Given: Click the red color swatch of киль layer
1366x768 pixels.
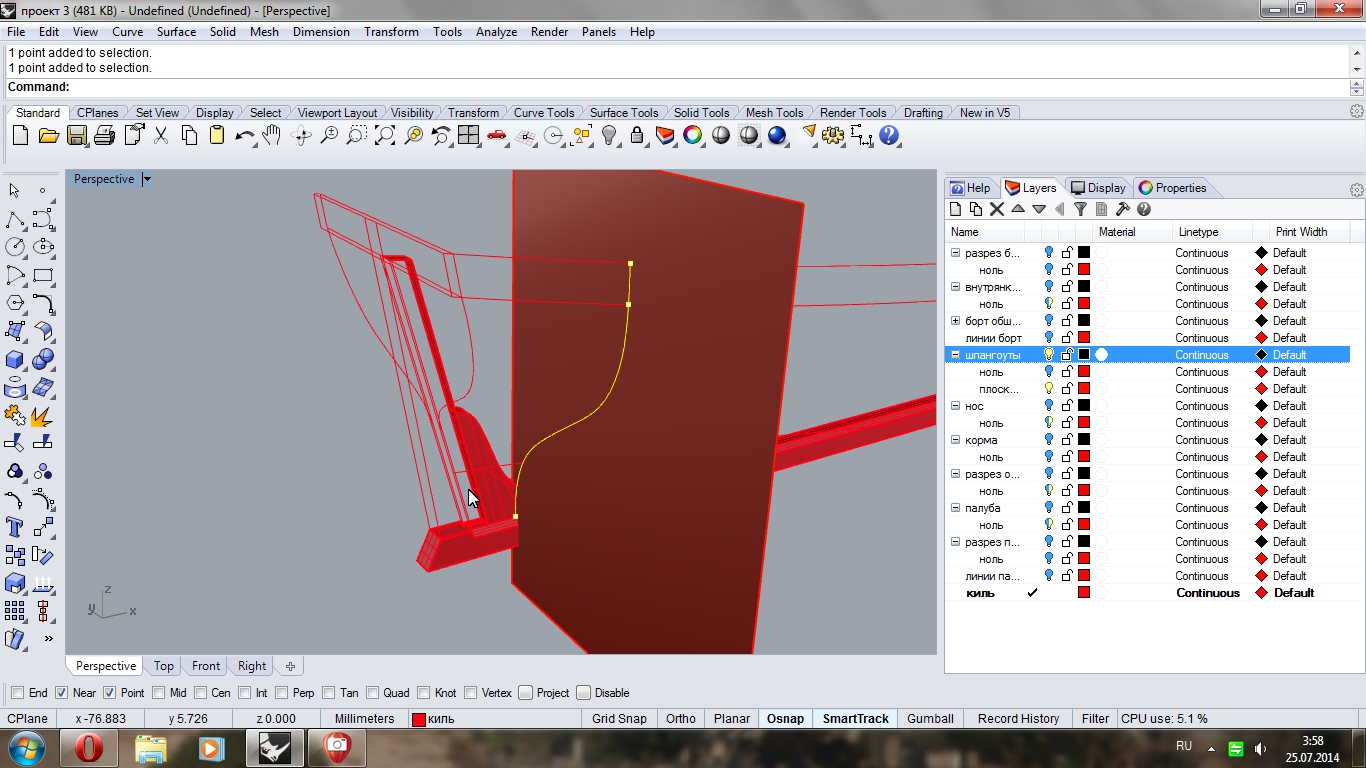Looking at the screenshot, I should click(1083, 593).
